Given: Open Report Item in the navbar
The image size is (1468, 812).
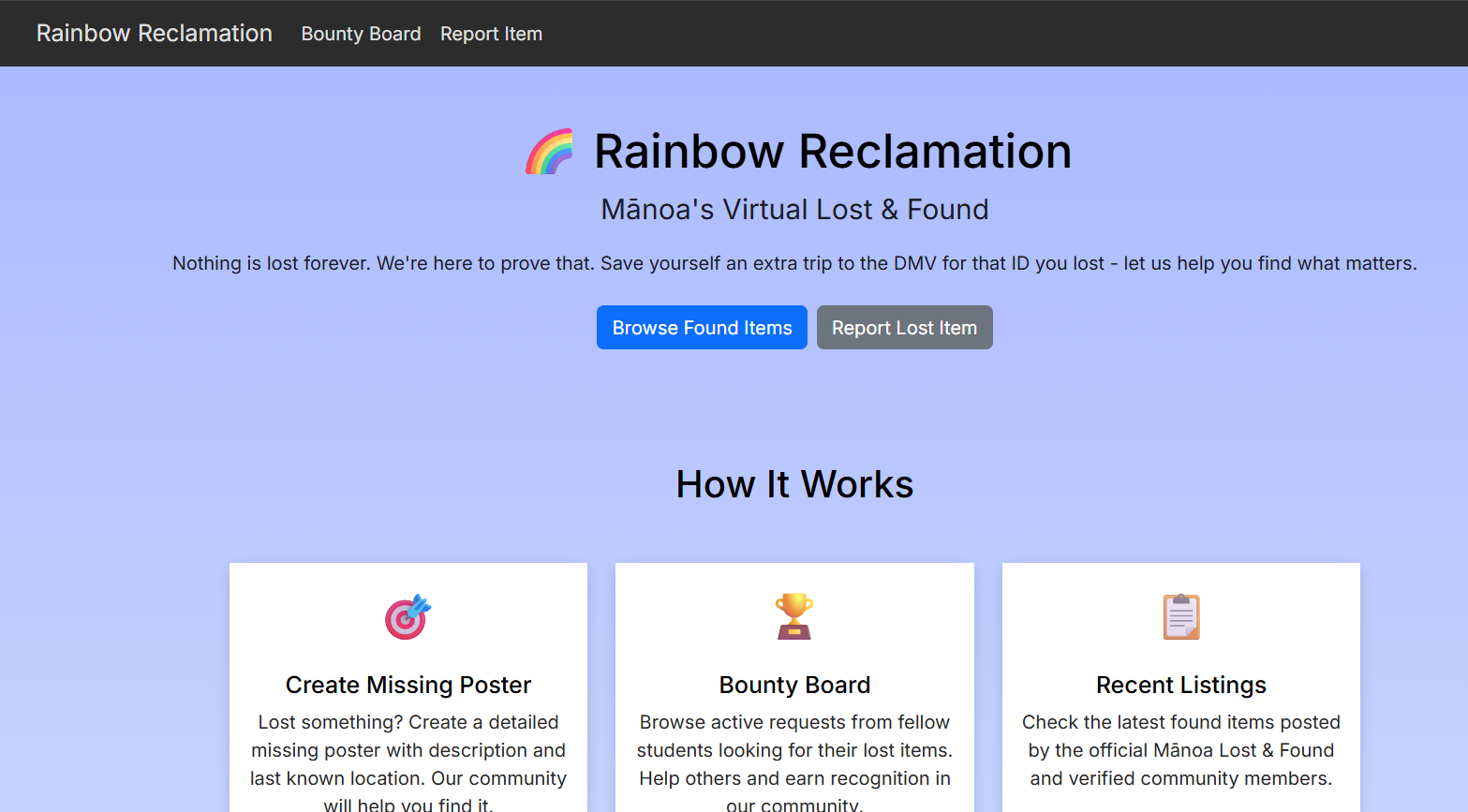Looking at the screenshot, I should (491, 34).
